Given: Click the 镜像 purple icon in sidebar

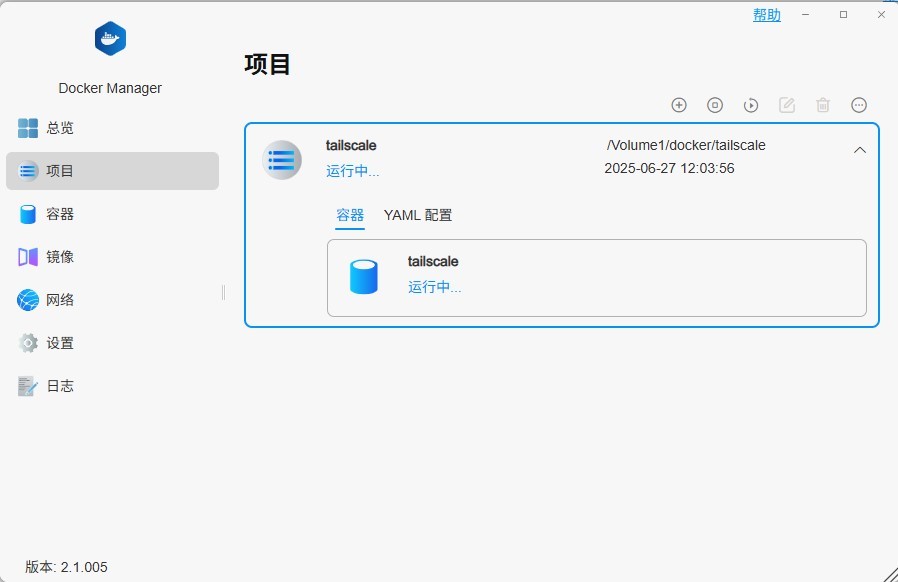Looking at the screenshot, I should coord(27,257).
